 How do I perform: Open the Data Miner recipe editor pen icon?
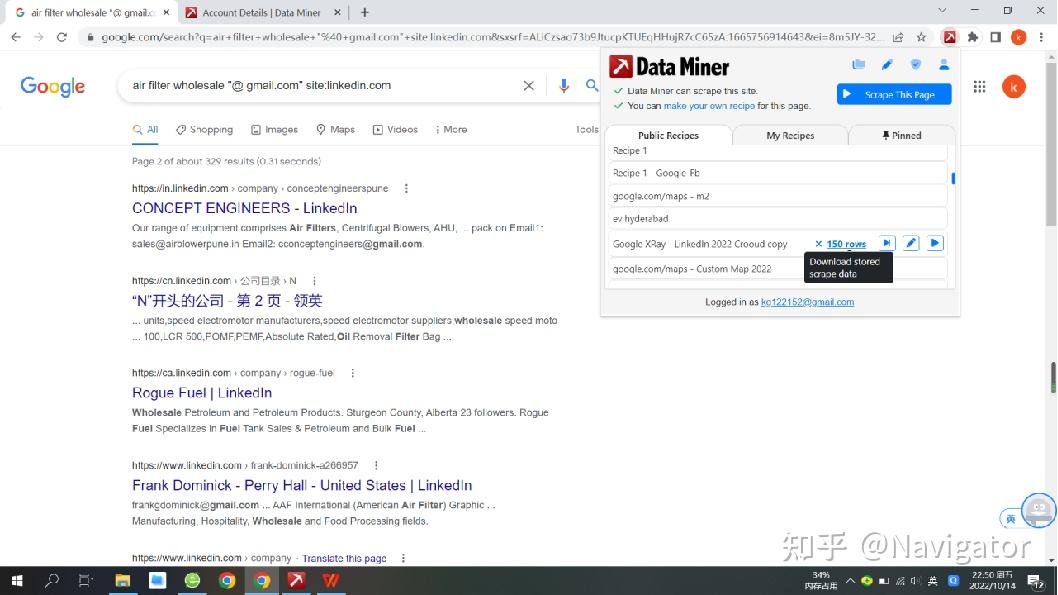[887, 65]
